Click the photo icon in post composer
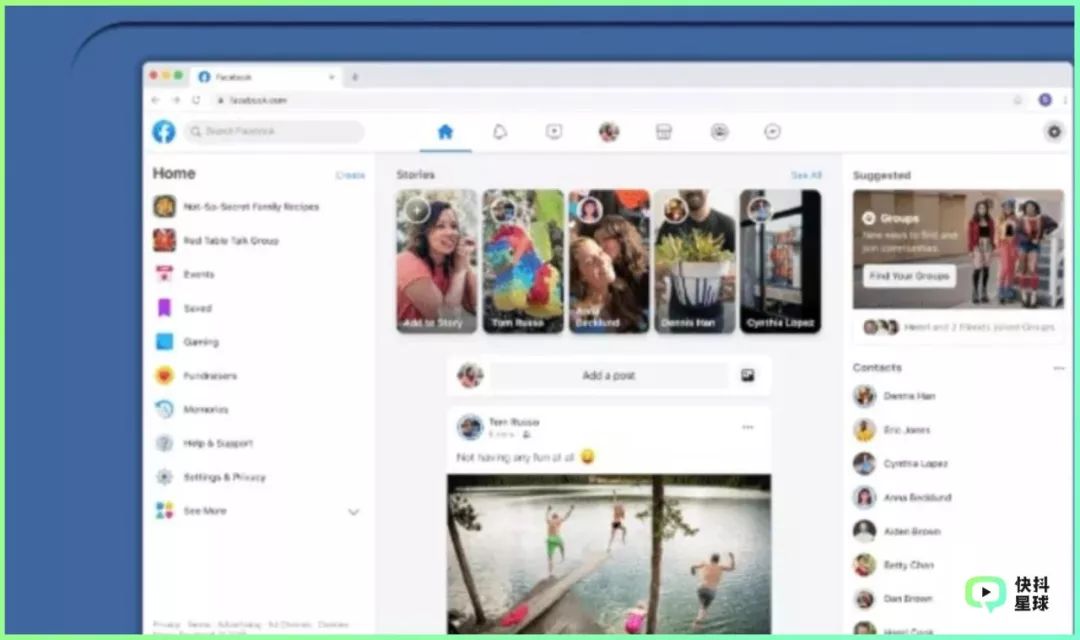This screenshot has width=1080, height=640. [x=748, y=375]
